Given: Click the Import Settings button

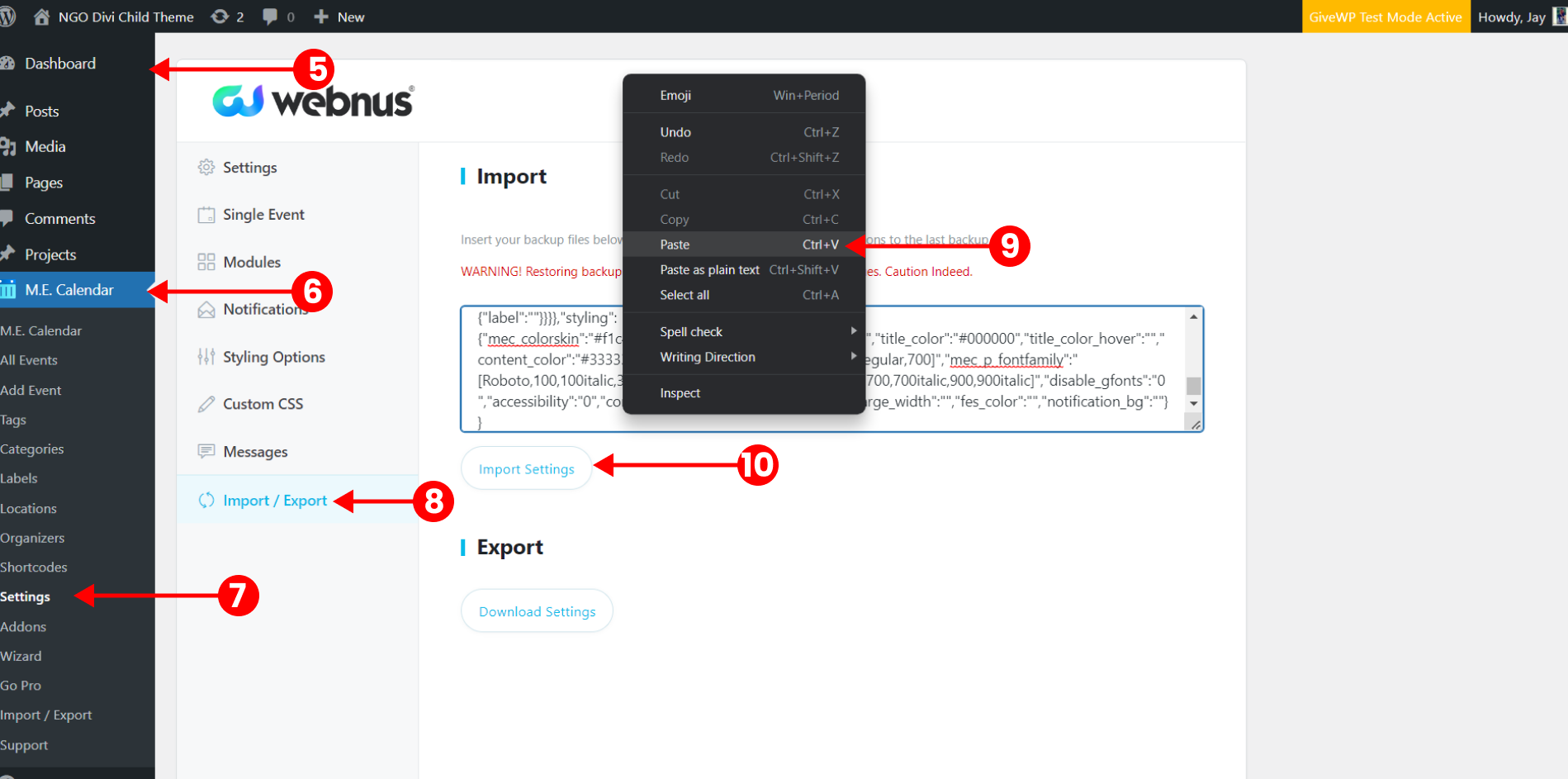Looking at the screenshot, I should [x=527, y=468].
